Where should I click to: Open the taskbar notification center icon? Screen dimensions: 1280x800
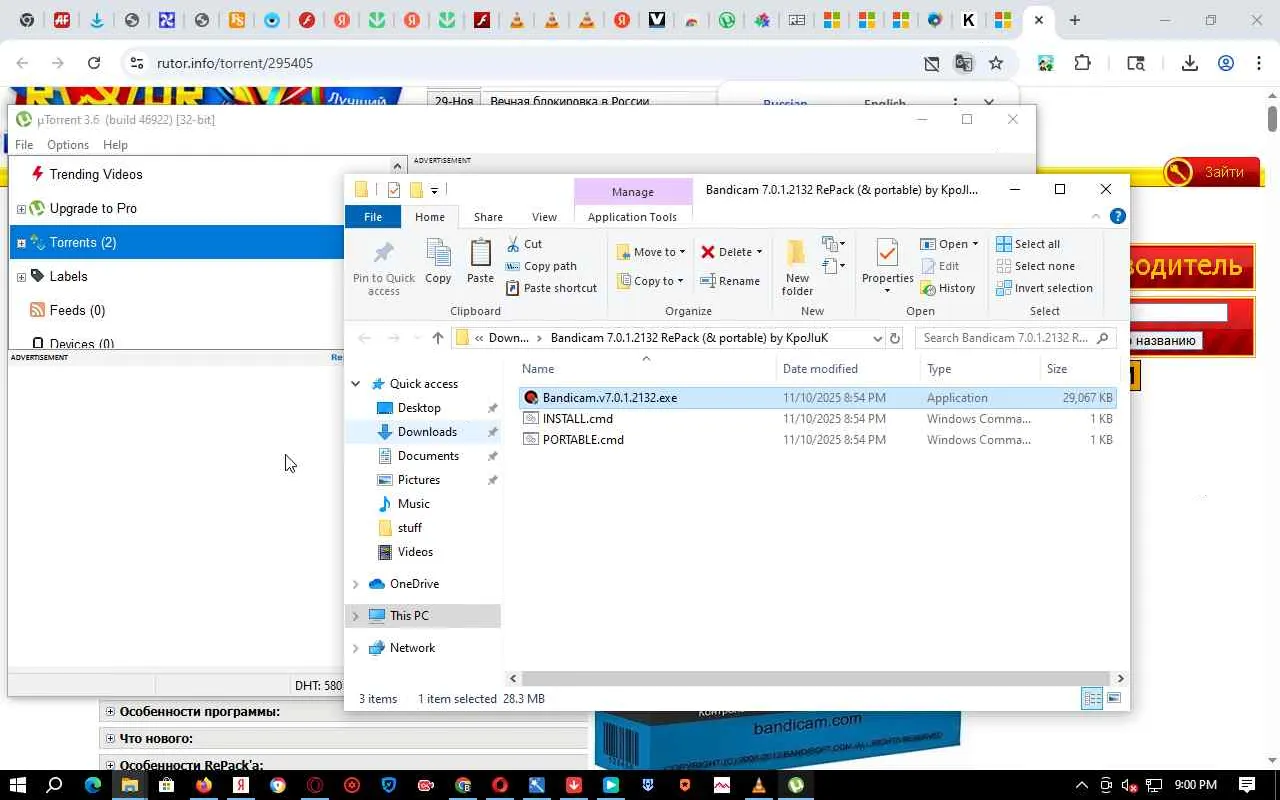(1247, 785)
